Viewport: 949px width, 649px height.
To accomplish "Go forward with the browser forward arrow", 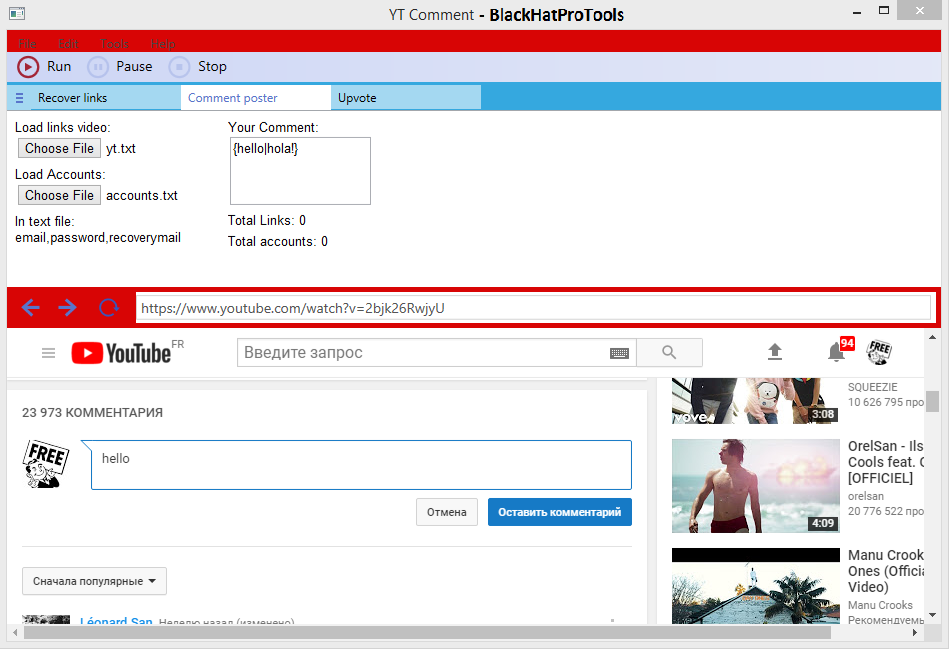I will click(68, 308).
